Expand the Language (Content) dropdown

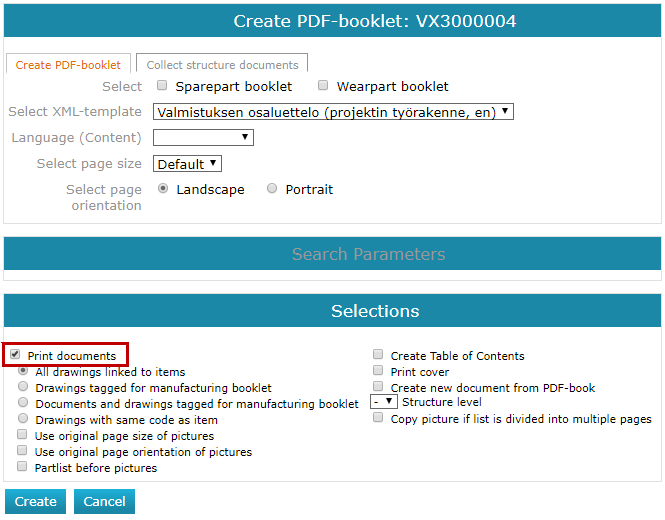coord(203,137)
